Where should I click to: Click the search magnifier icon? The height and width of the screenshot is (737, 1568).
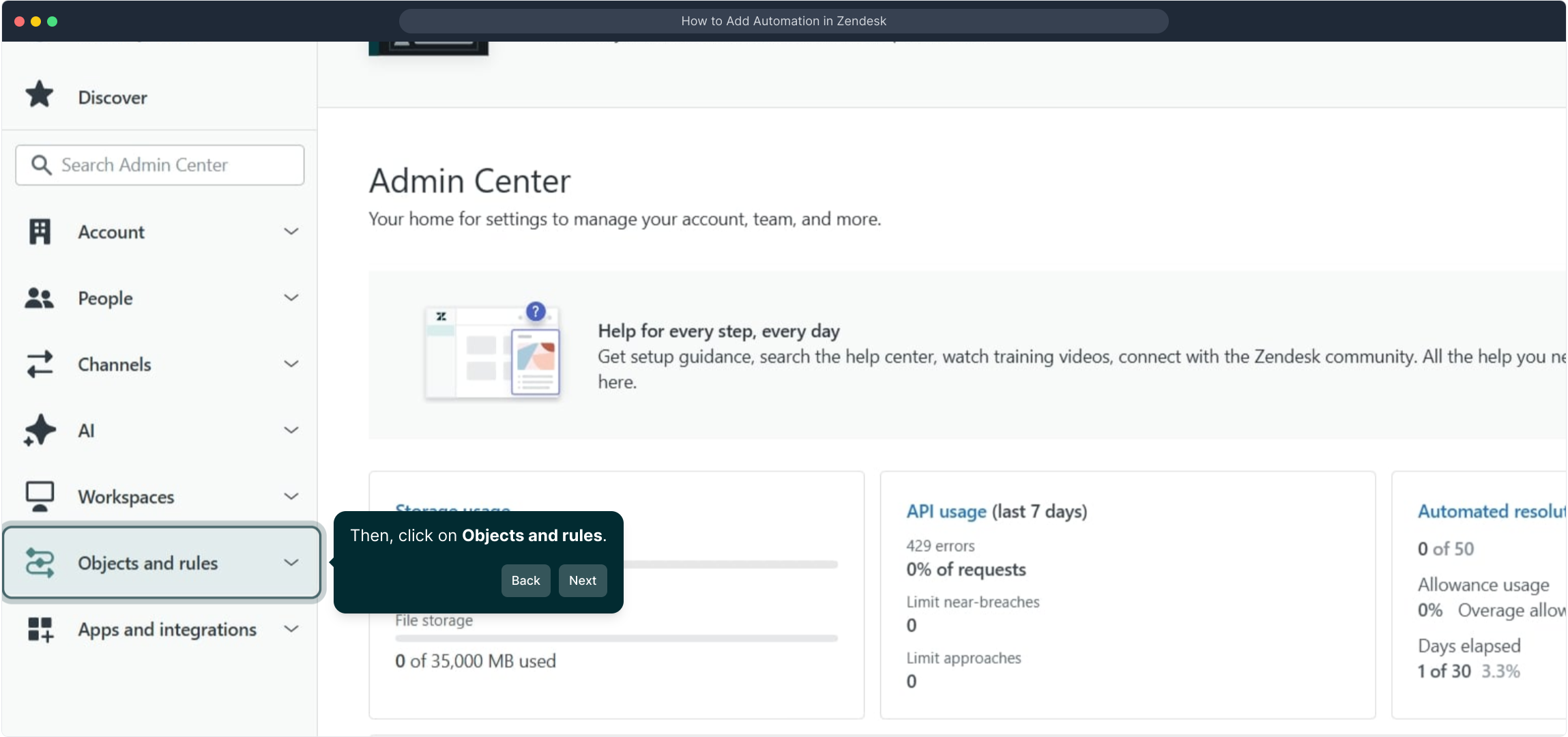[41, 164]
